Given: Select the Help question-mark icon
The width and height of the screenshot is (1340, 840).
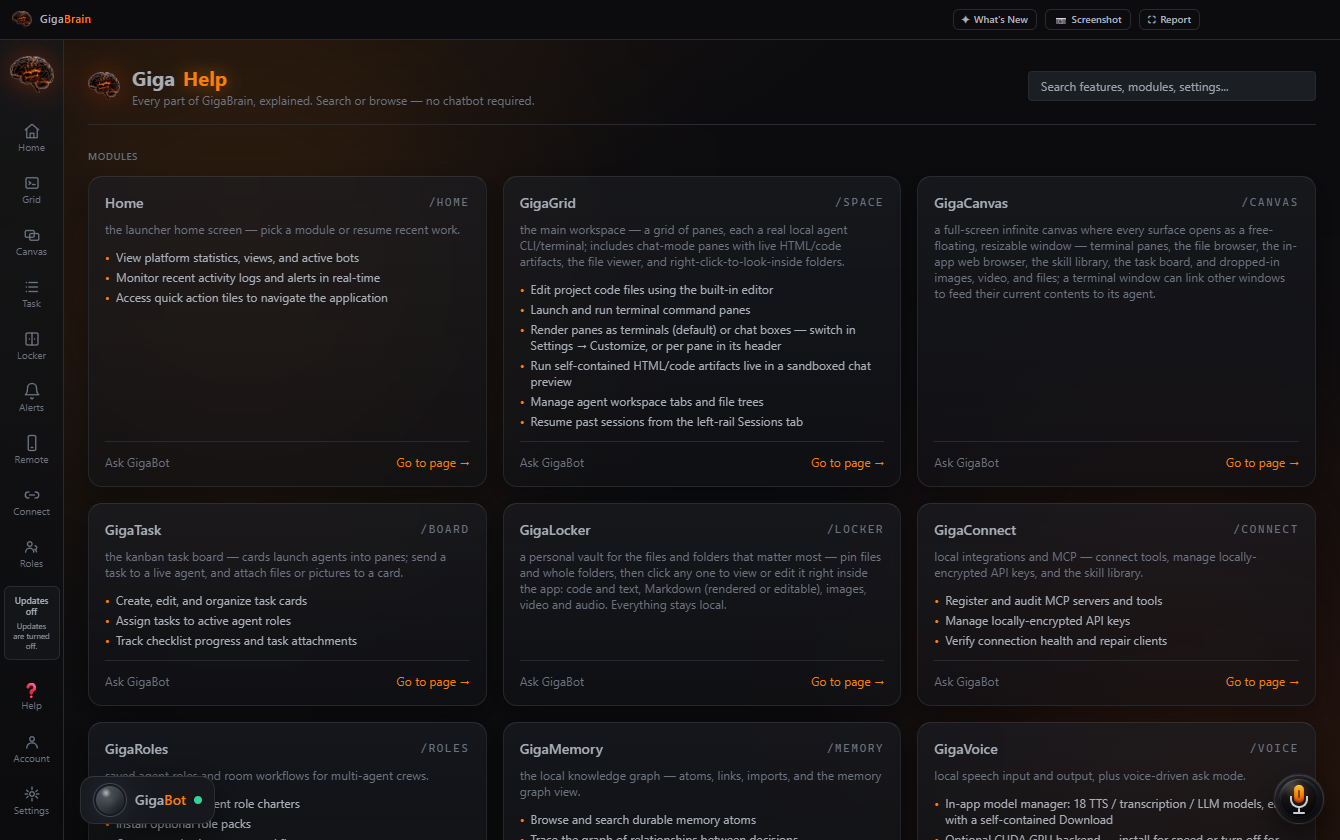Looking at the screenshot, I should 31,696.
